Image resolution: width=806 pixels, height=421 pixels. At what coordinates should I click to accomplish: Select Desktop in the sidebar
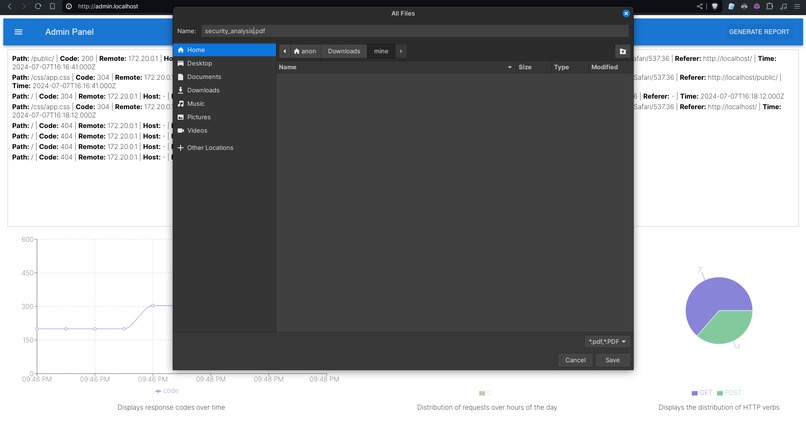pyautogui.click(x=225, y=63)
